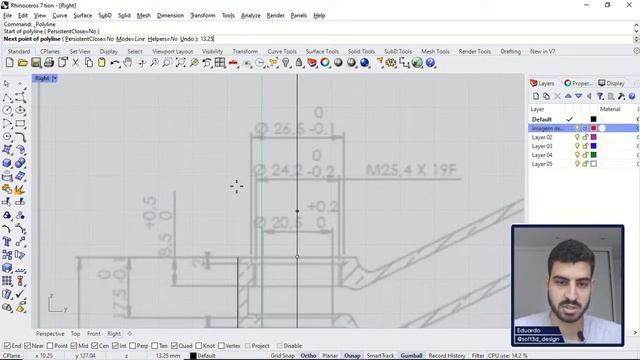Select the pointer arrow tool in sidebar
This screenshot has height=360, width=640.
click(x=7, y=84)
